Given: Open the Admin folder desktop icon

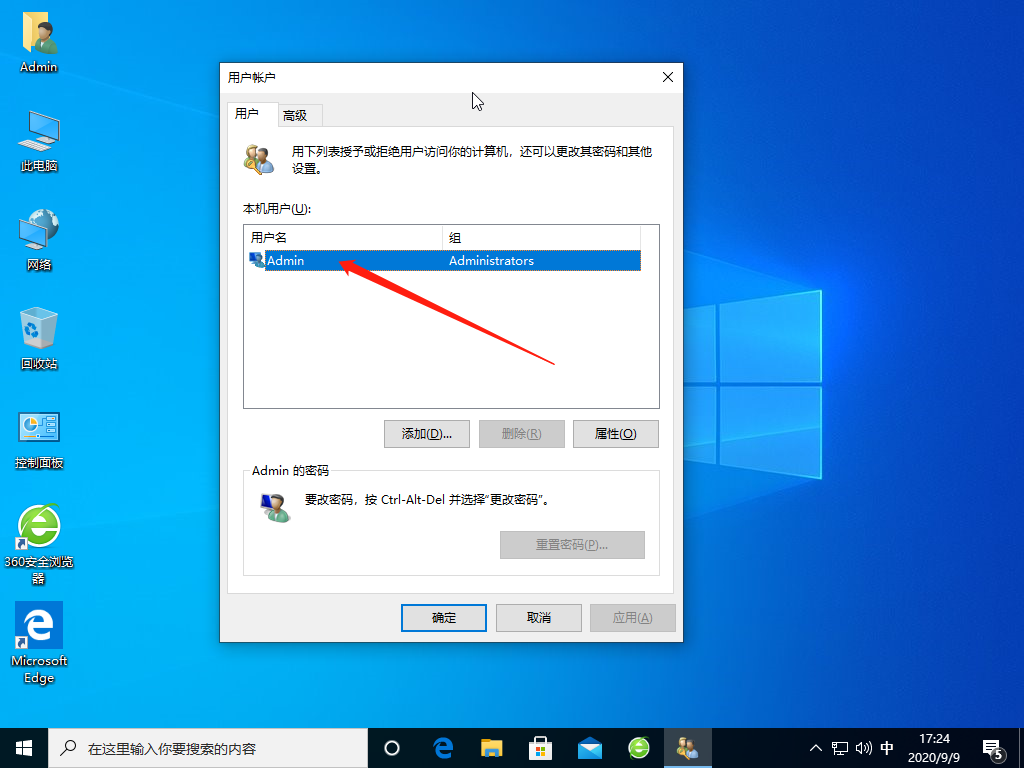Looking at the screenshot, I should point(39,42).
